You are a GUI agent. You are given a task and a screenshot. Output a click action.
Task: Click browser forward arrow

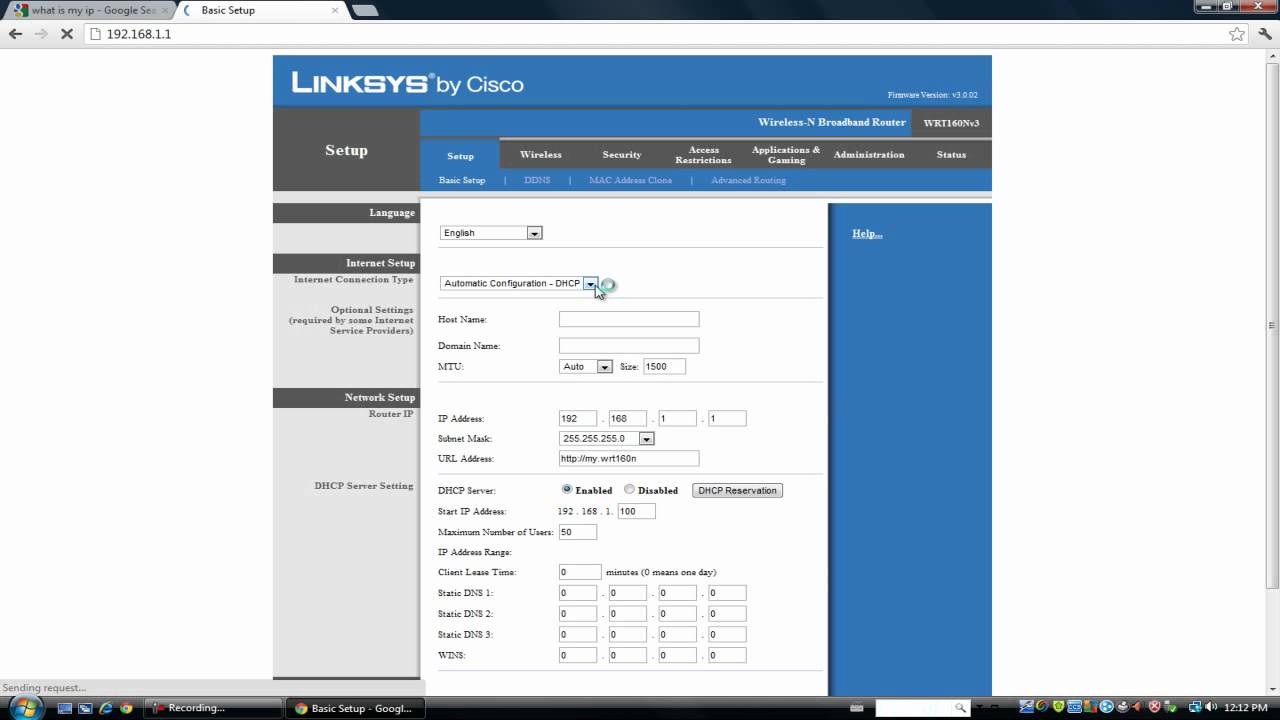(41, 34)
